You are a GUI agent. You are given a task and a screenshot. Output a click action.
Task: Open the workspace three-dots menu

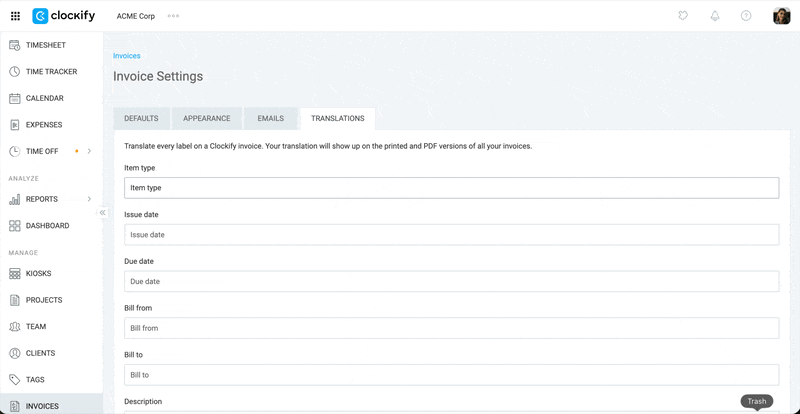coord(174,16)
